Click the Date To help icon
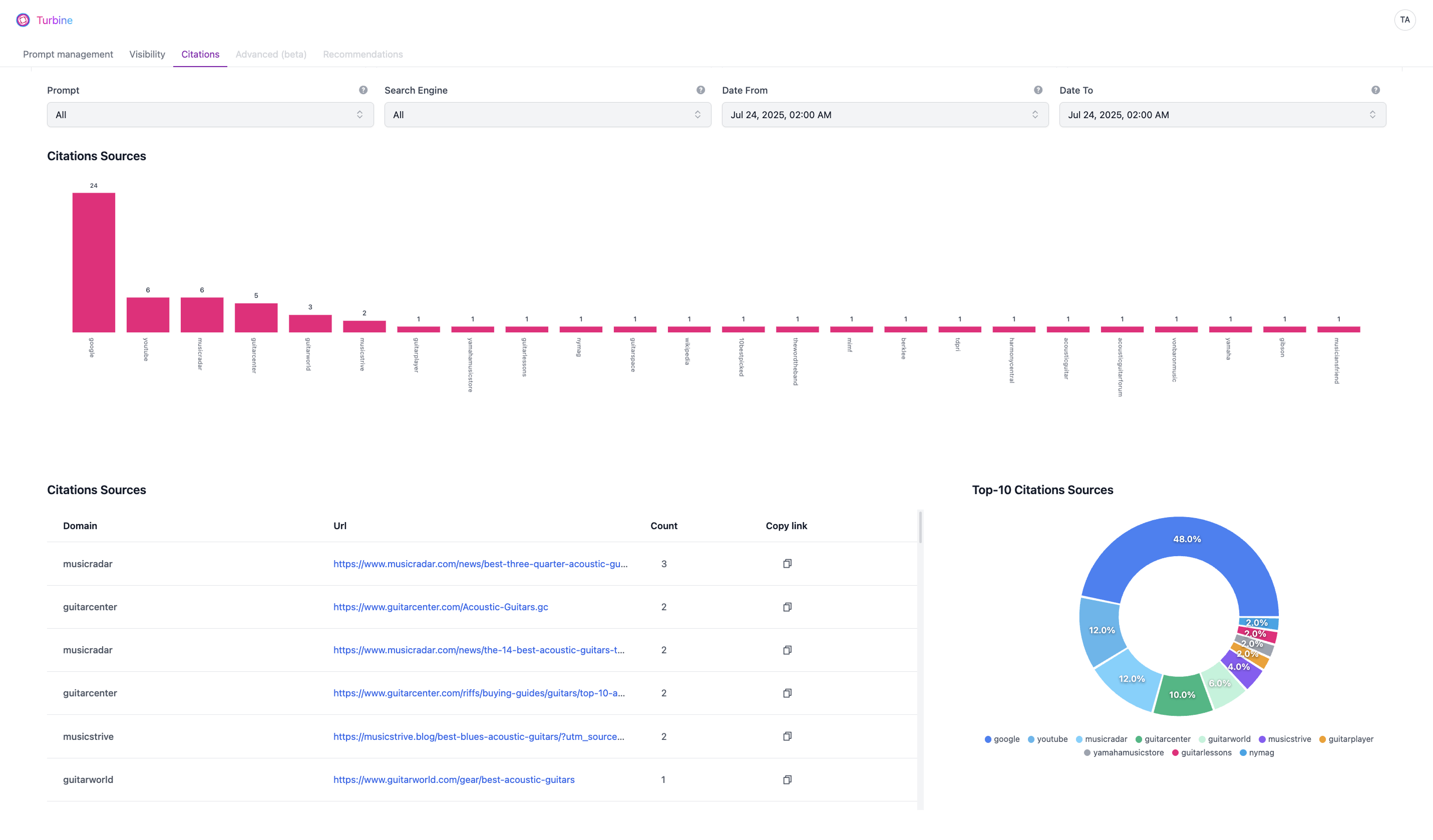Screen dimensions: 1433x840 pyautogui.click(x=1375, y=90)
